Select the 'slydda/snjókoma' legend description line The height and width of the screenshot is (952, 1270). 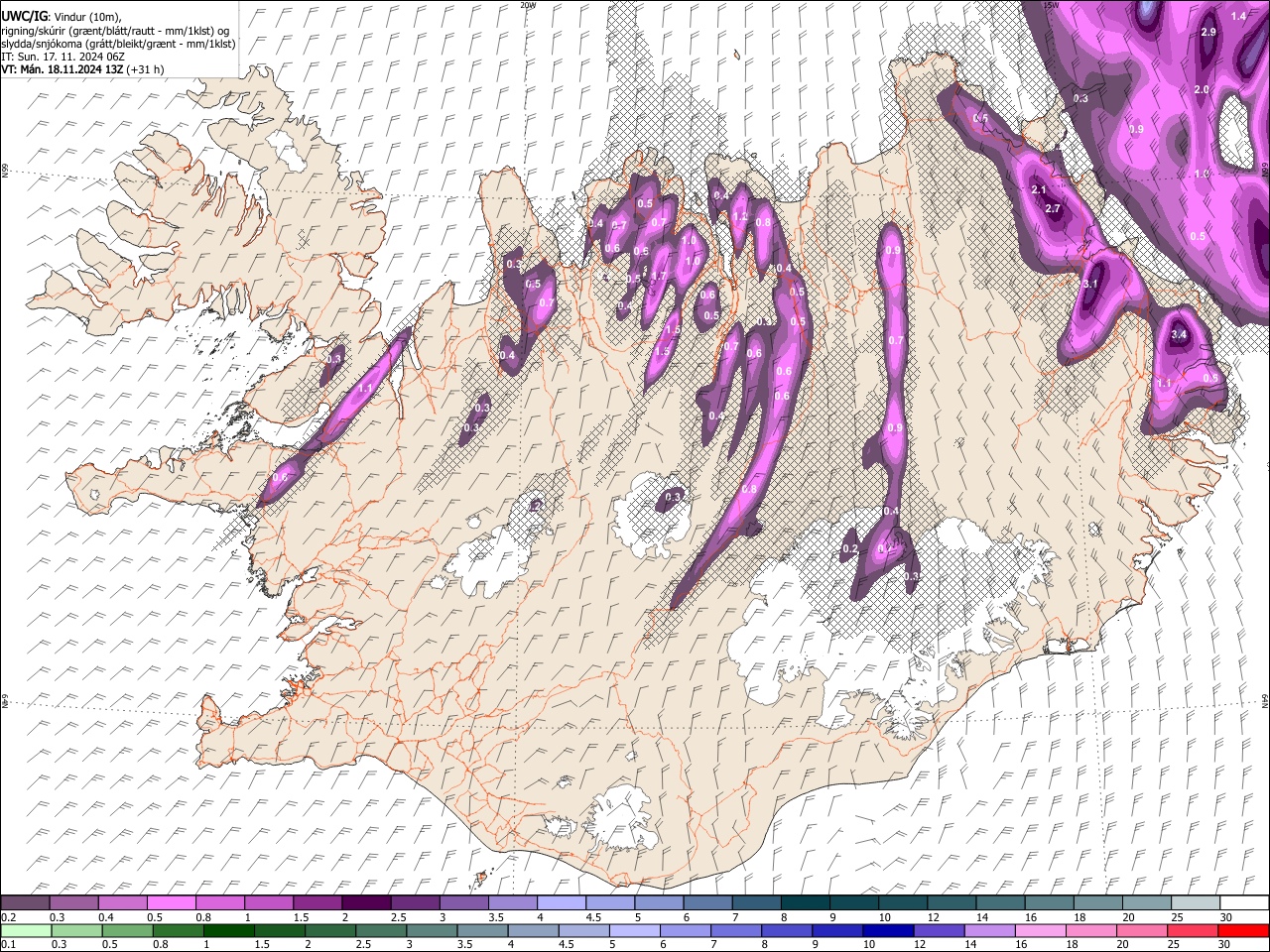click(x=117, y=45)
